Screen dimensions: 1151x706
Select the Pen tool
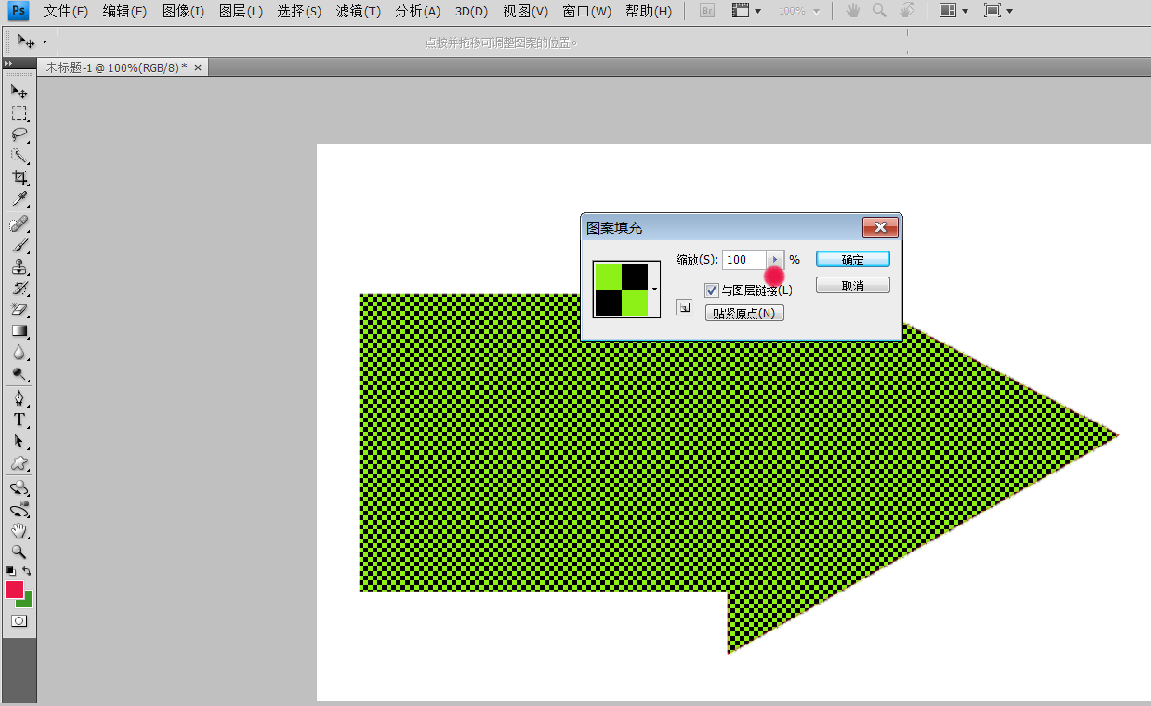[19, 399]
